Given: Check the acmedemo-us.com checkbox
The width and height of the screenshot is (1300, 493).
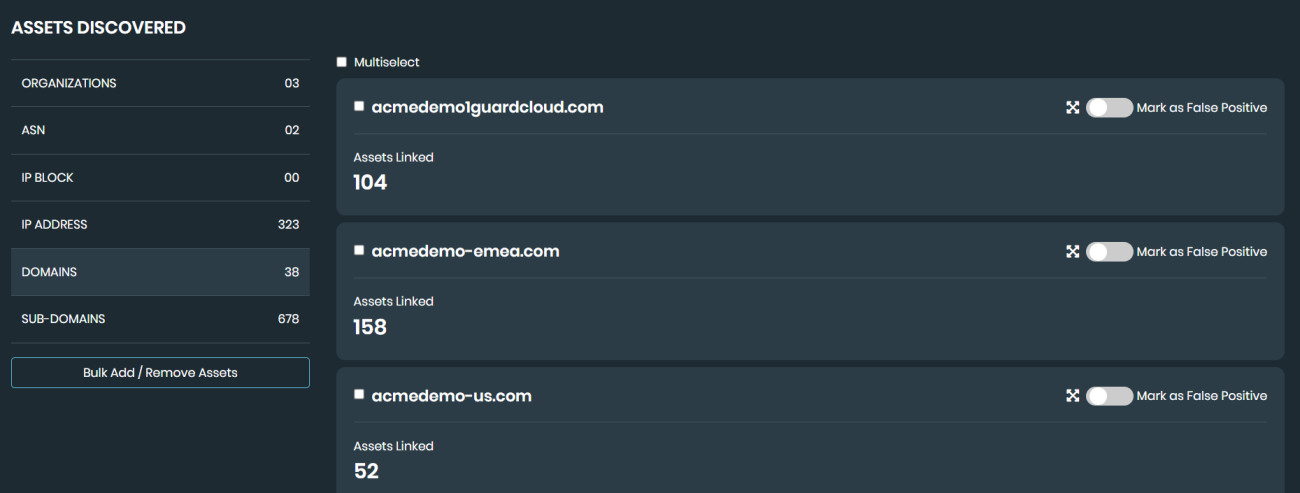Looking at the screenshot, I should [x=359, y=395].
